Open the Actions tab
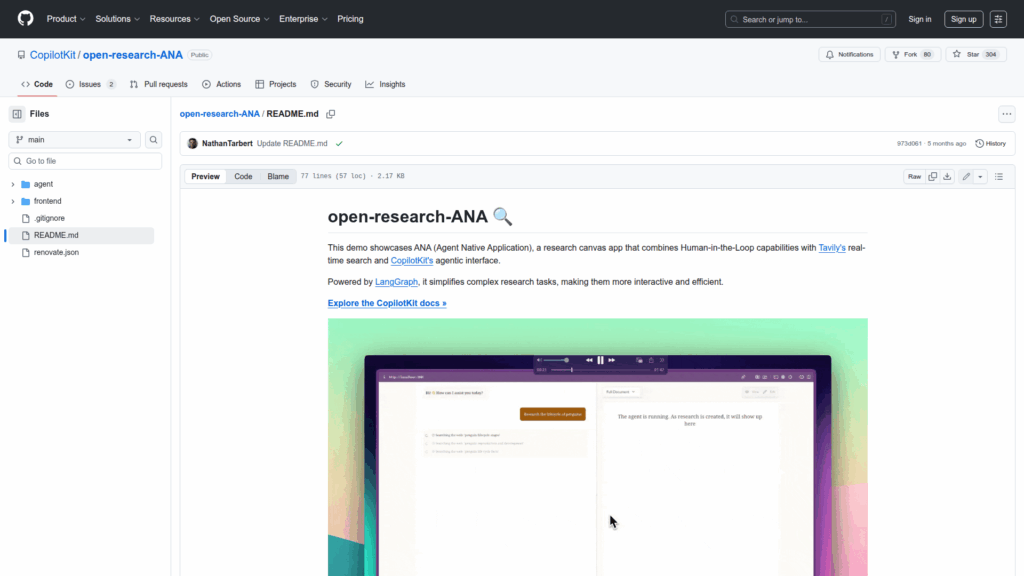Viewport: 1024px width, 576px height. pyautogui.click(x=221, y=84)
